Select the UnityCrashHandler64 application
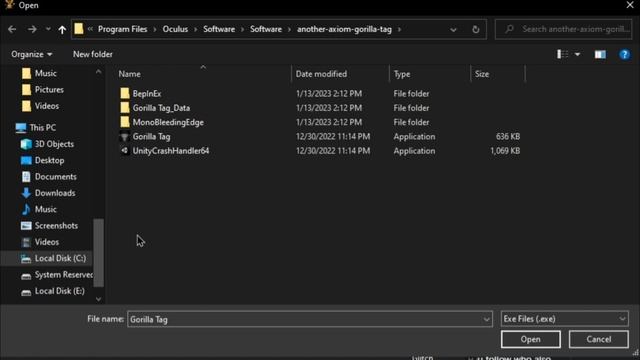Viewport: 640px width, 360px height. click(171, 151)
